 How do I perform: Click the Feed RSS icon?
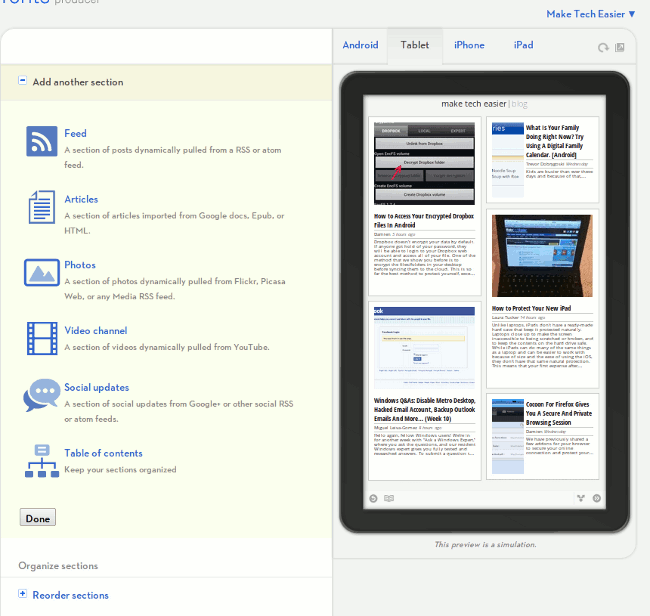tap(41, 141)
